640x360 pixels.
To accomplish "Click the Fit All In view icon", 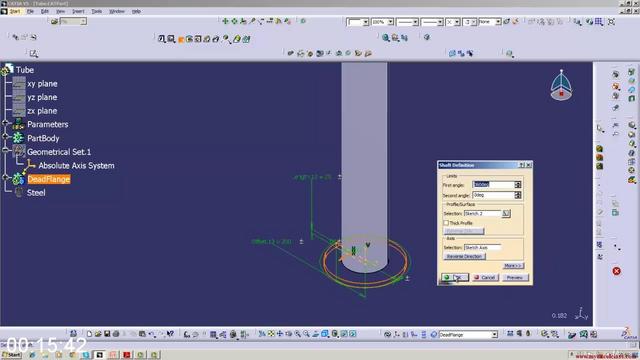I will click(x=271, y=334).
